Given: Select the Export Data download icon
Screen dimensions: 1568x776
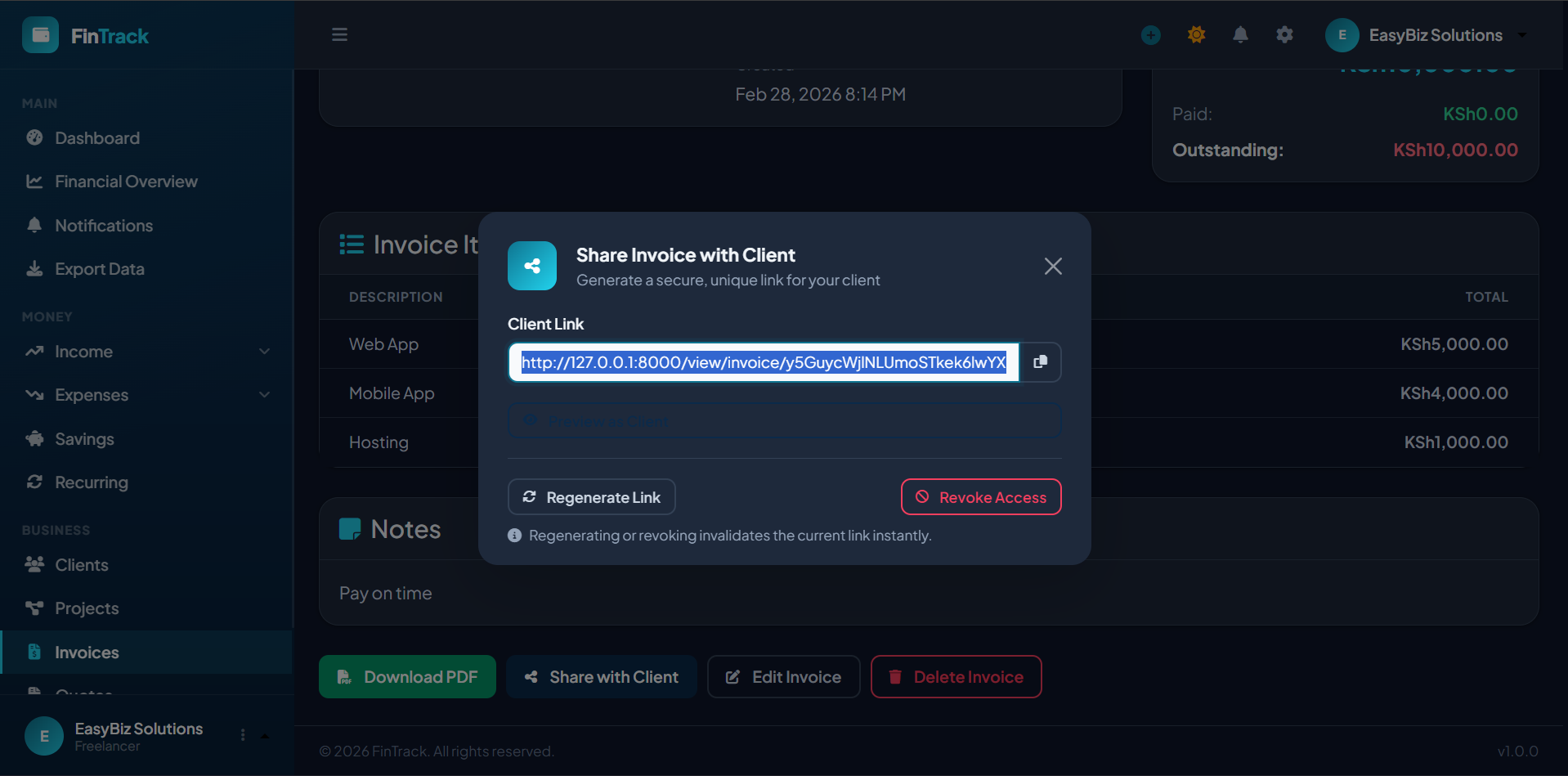Looking at the screenshot, I should (x=34, y=268).
